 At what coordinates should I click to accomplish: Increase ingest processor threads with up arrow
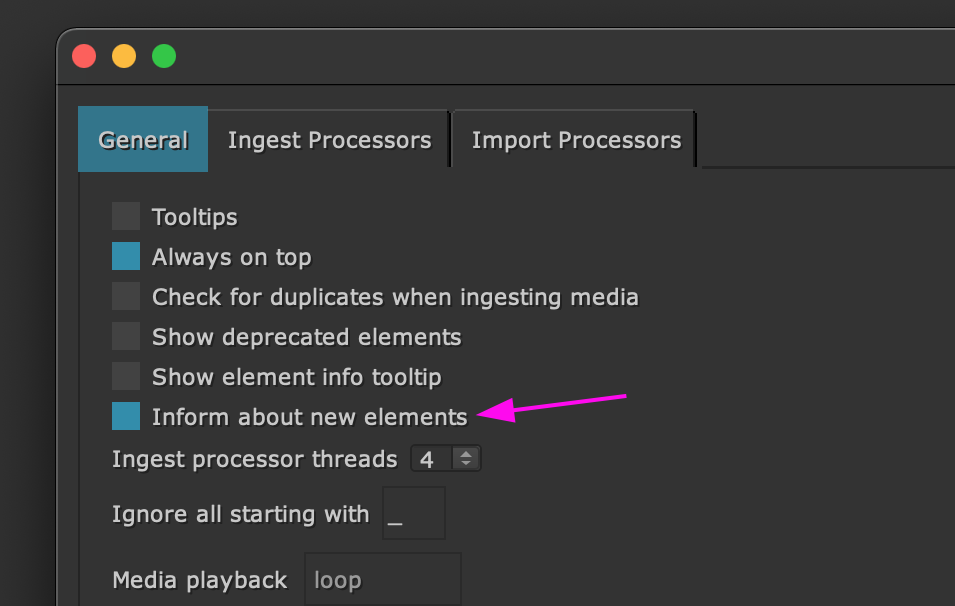pos(466,454)
